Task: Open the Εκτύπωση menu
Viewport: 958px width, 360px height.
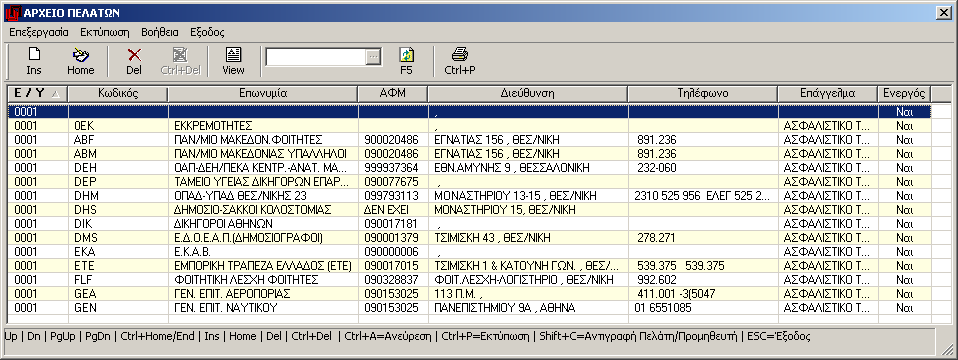Action: coord(104,32)
